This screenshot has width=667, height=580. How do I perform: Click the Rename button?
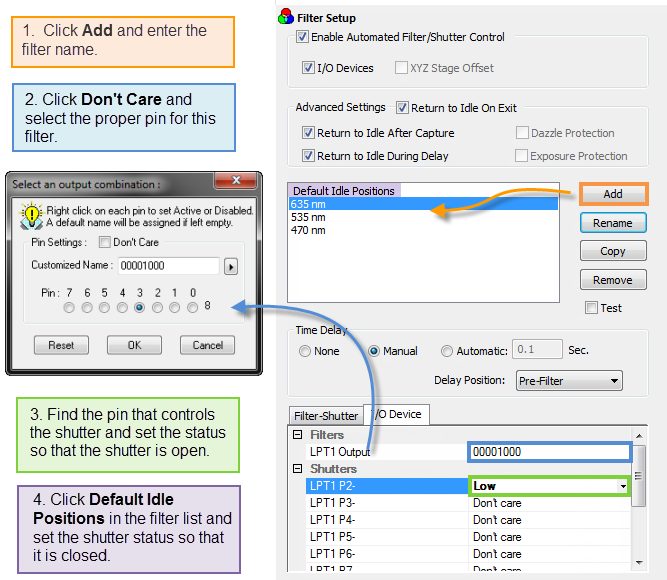pyautogui.click(x=612, y=223)
